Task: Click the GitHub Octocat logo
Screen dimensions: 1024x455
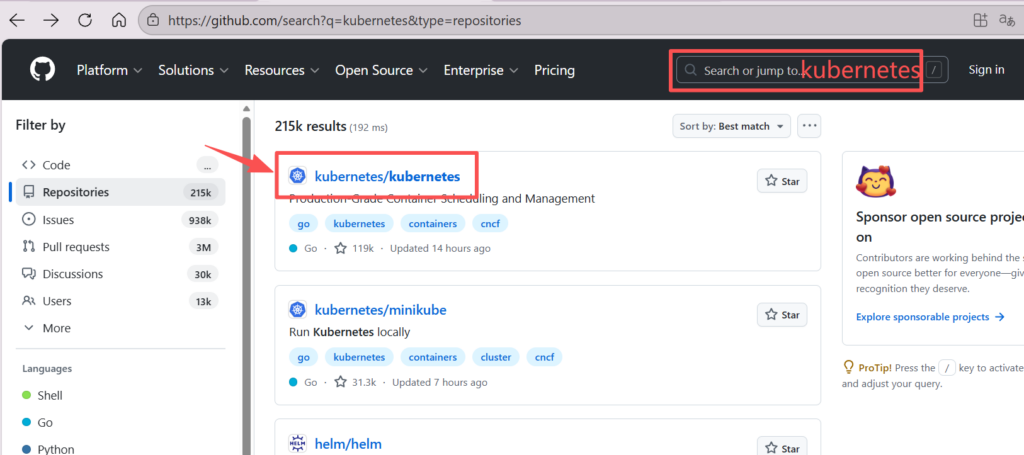Action: click(x=42, y=70)
